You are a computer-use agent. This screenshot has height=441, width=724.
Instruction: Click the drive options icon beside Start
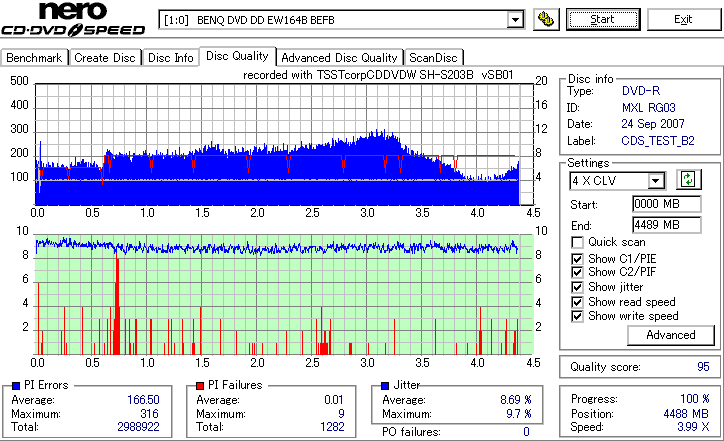click(546, 20)
